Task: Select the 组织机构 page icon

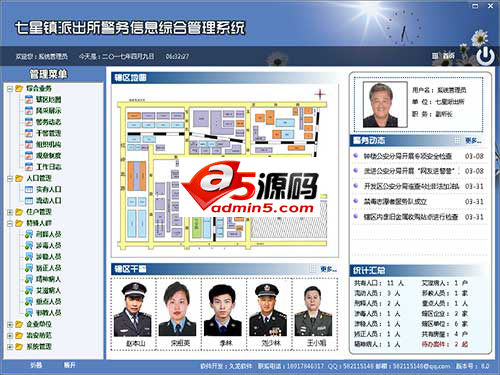Action: click(x=29, y=144)
